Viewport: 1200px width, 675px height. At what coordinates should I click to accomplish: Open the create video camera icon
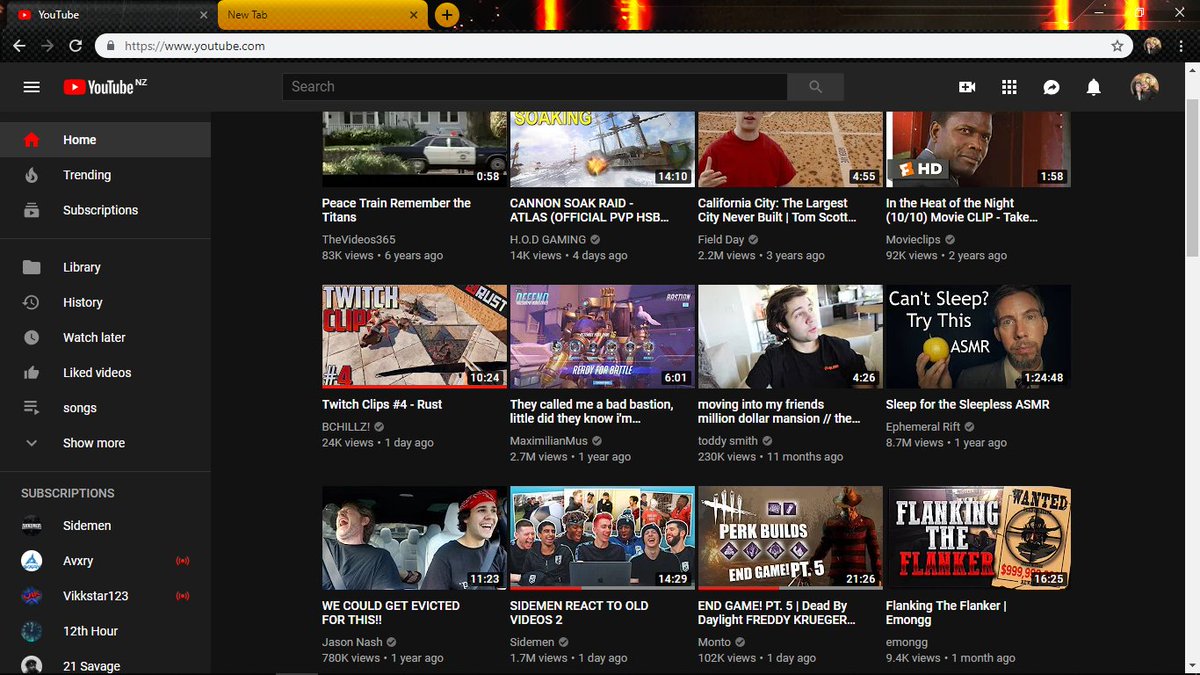point(967,87)
